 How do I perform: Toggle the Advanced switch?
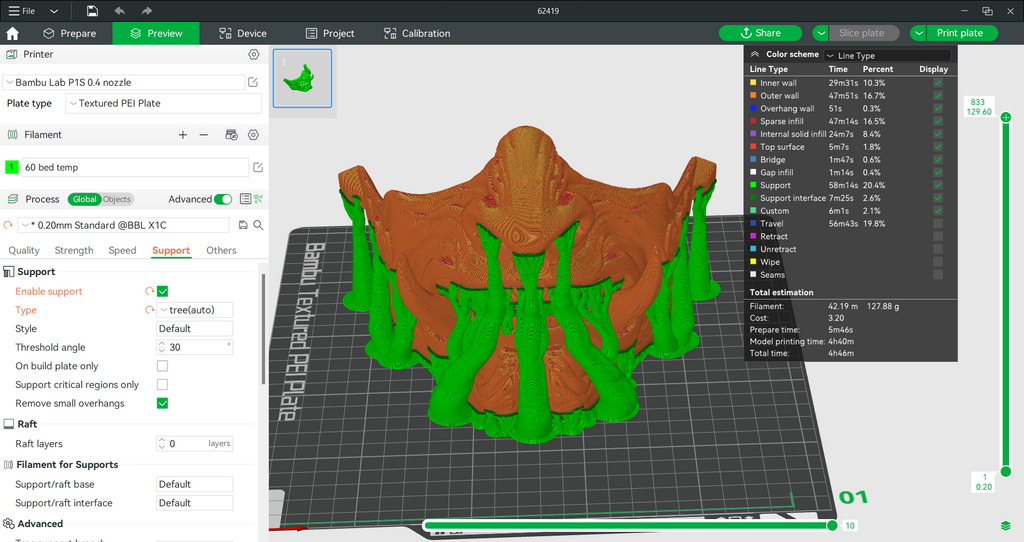[x=223, y=199]
